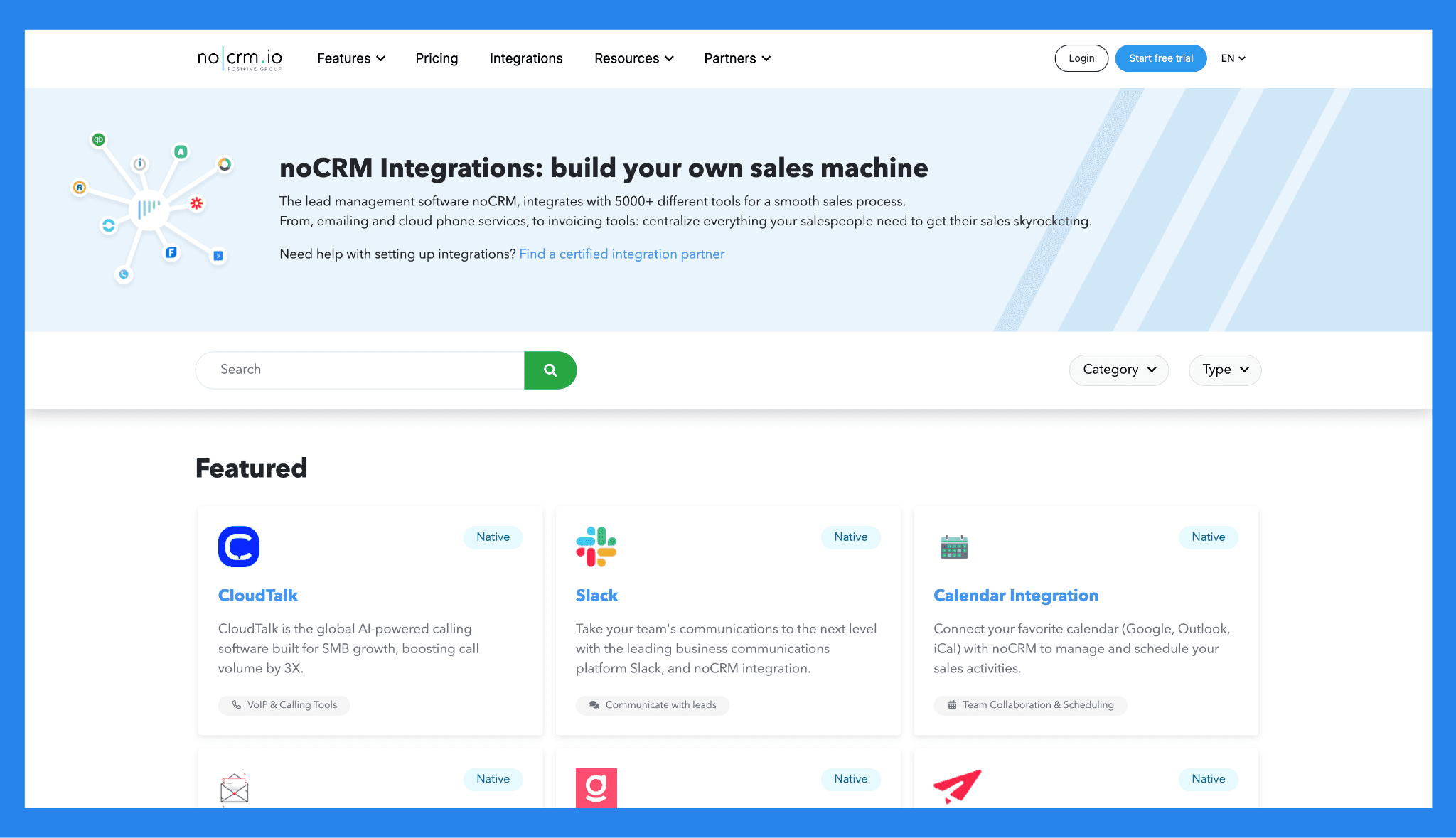Click the Team Collaboration & Scheduling tag
The image size is (1456, 838).
pyautogui.click(x=1030, y=705)
